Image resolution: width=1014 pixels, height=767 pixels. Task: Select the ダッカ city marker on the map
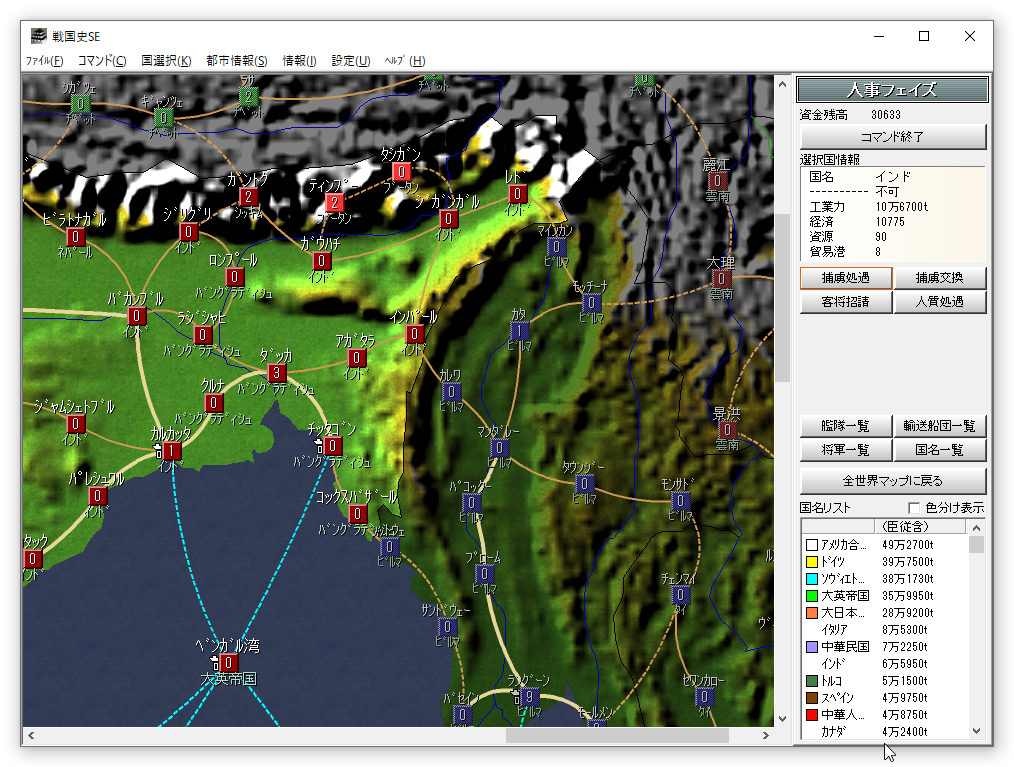point(277,373)
